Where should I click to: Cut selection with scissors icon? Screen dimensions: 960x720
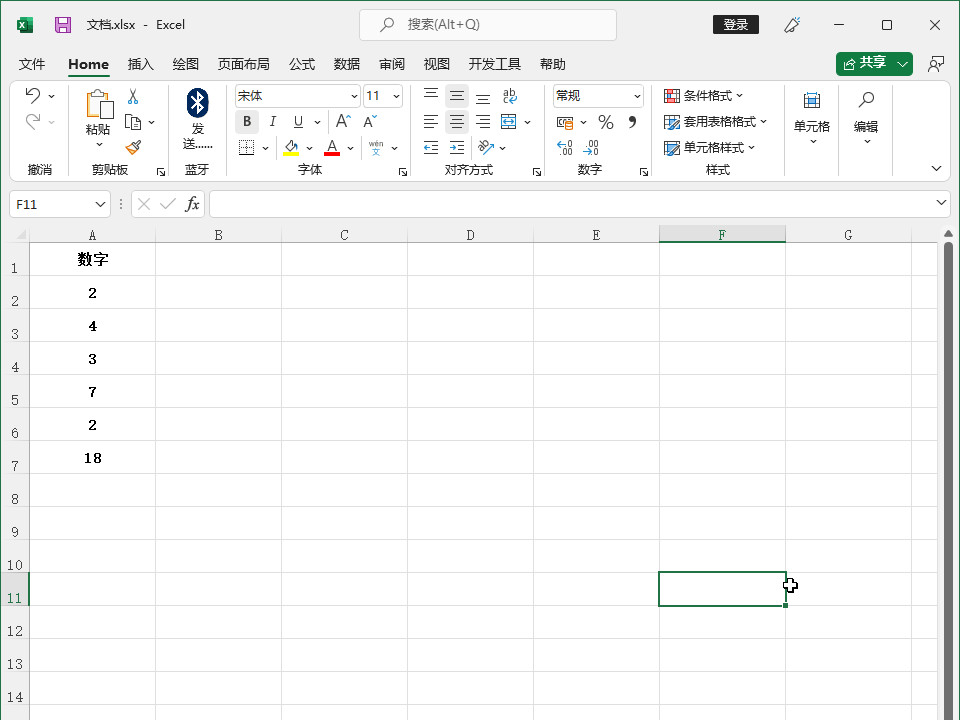pos(133,96)
